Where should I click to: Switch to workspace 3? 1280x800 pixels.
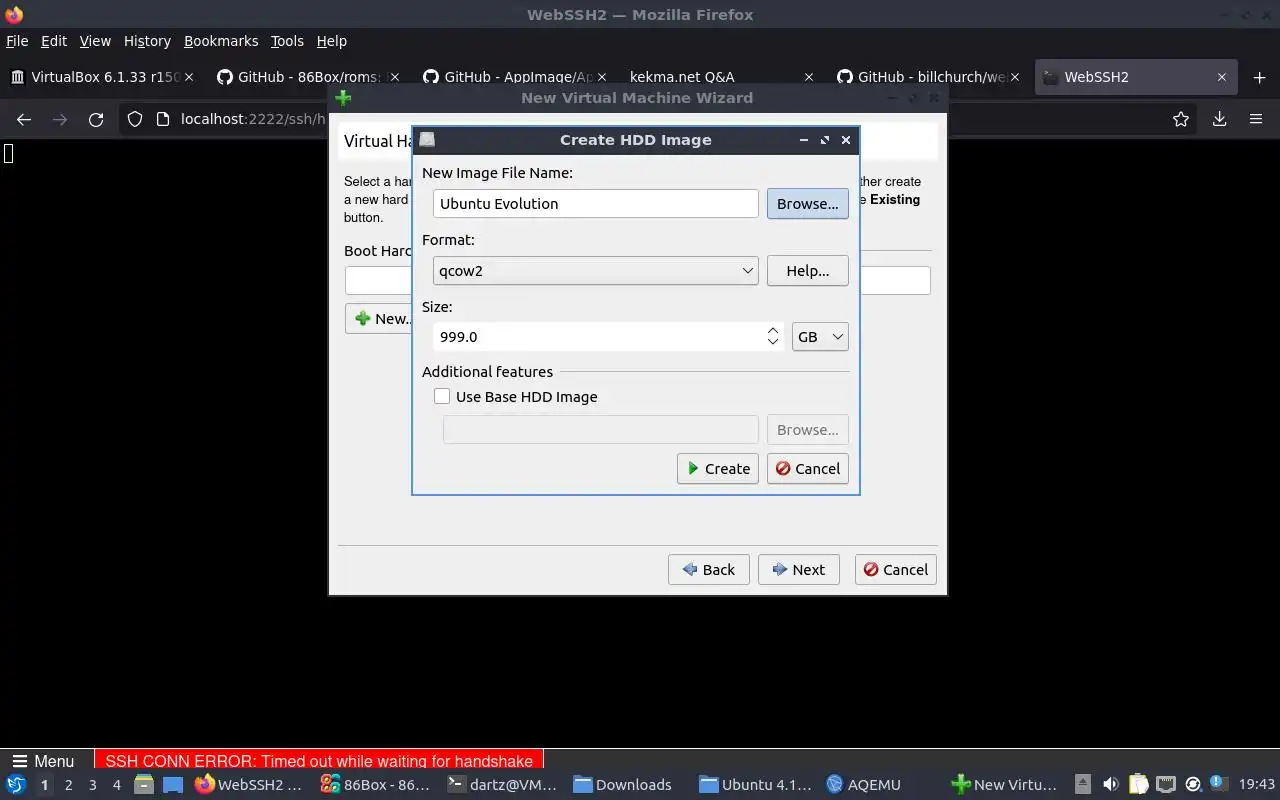tap(93, 785)
